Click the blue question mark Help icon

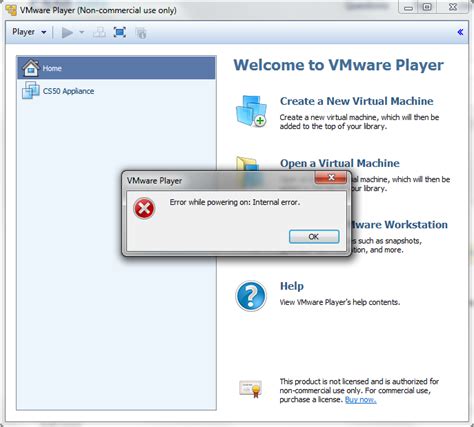click(x=251, y=296)
